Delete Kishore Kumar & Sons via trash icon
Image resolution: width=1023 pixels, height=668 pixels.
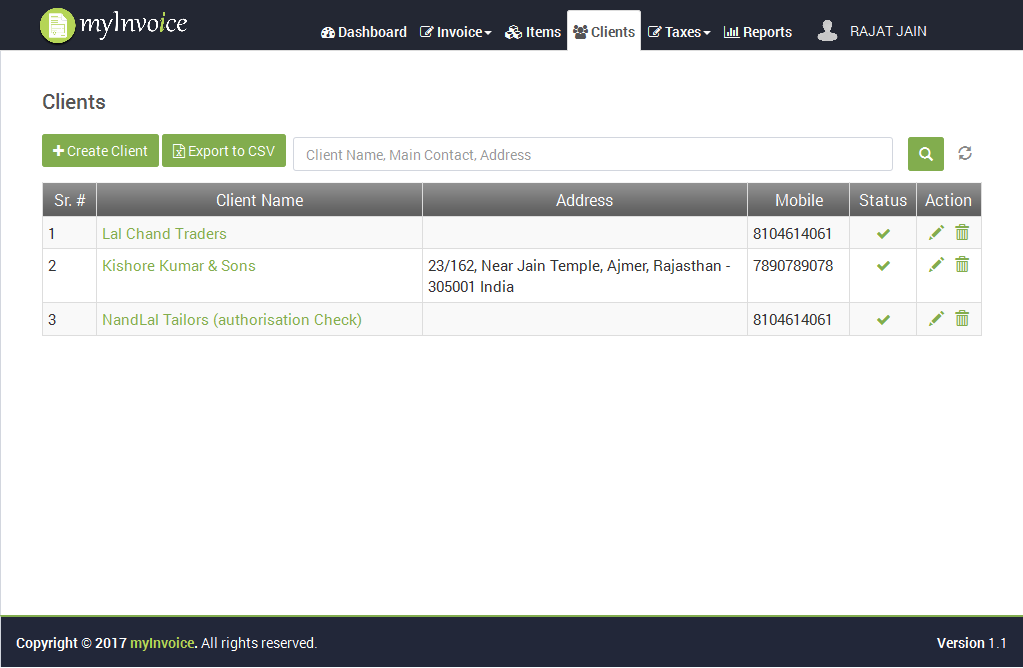click(962, 265)
